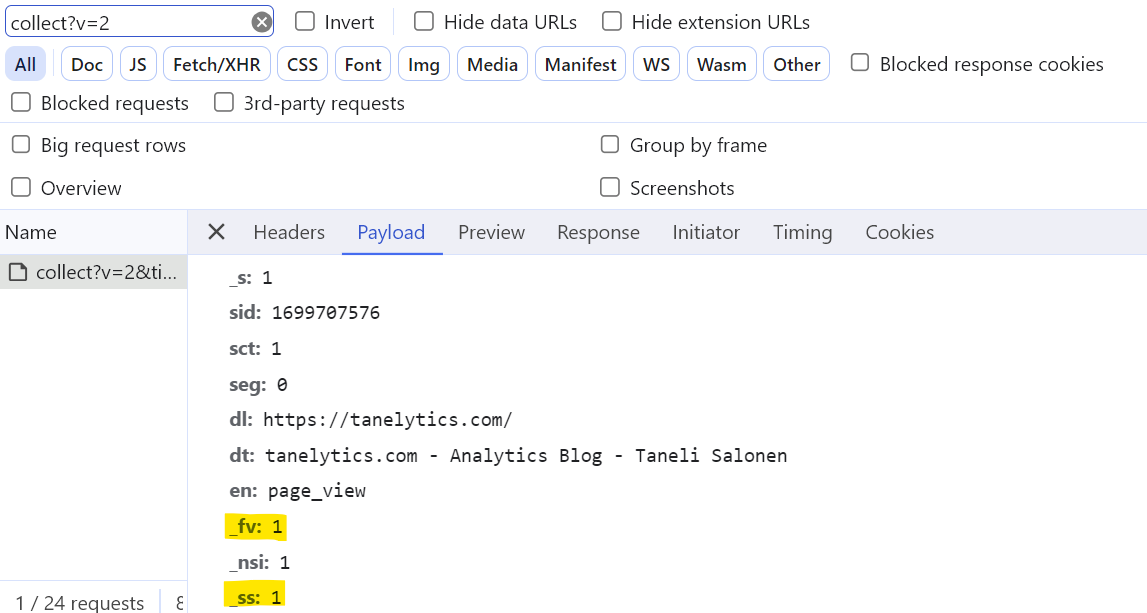Select the collect?v=2&ti... request row
Image resolution: width=1147 pixels, height=613 pixels.
(94, 272)
